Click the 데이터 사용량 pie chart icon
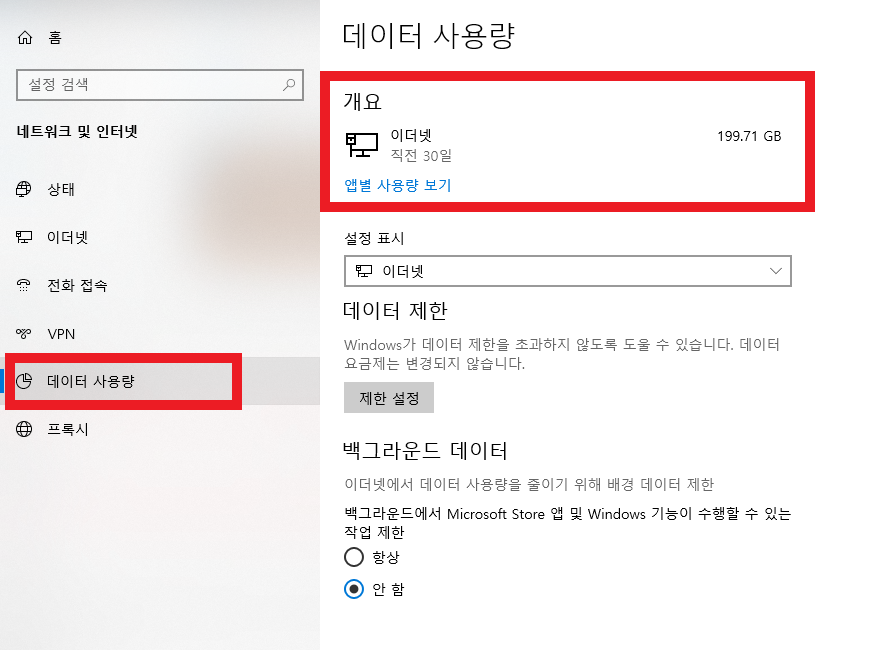The height and width of the screenshot is (650, 894). coord(24,381)
